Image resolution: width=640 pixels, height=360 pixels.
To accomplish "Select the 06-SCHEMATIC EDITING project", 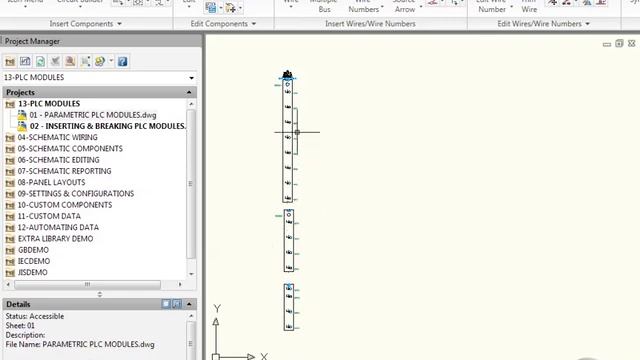I will pyautogui.click(x=58, y=160).
